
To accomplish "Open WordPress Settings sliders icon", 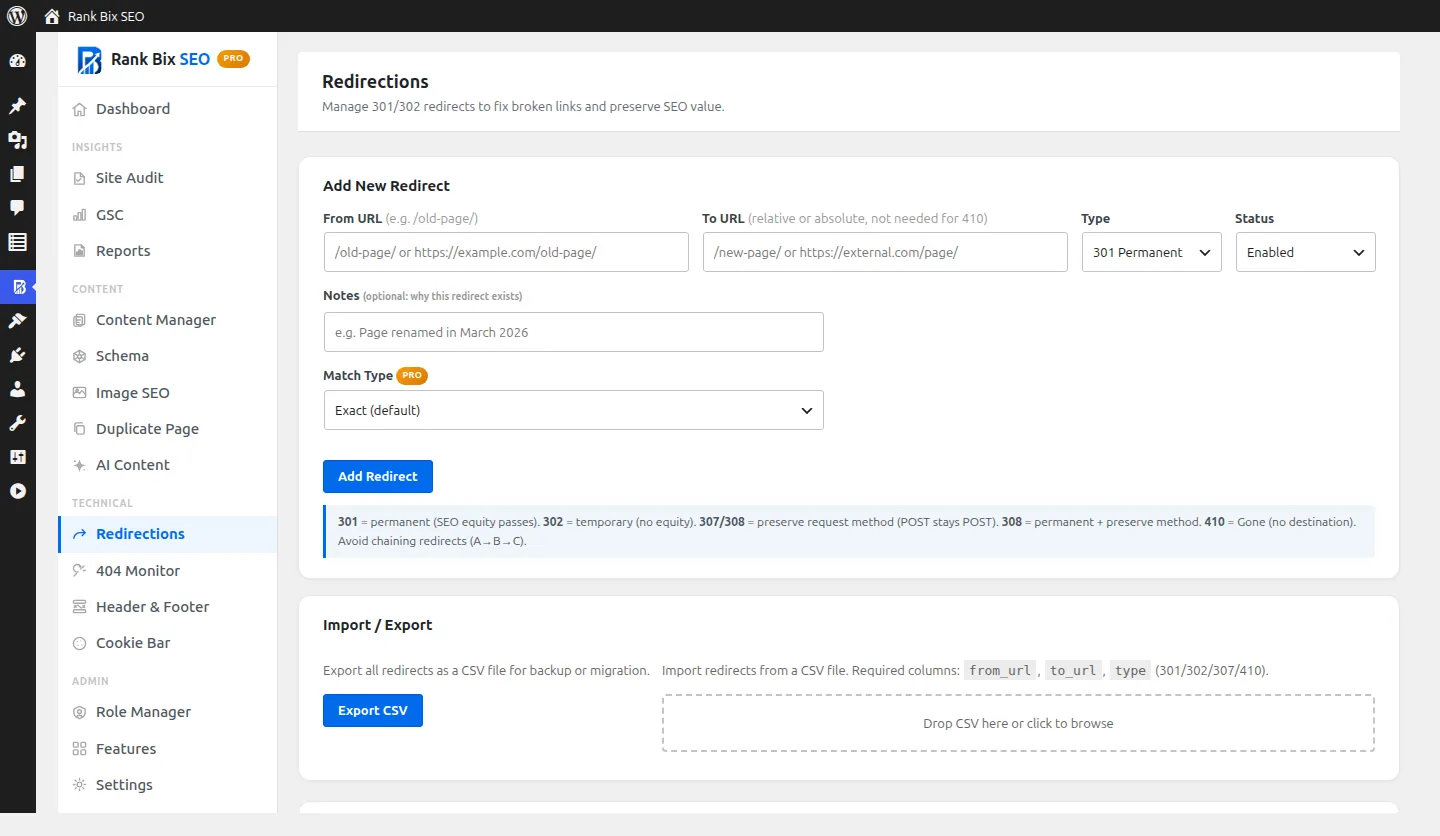I will (x=17, y=457).
